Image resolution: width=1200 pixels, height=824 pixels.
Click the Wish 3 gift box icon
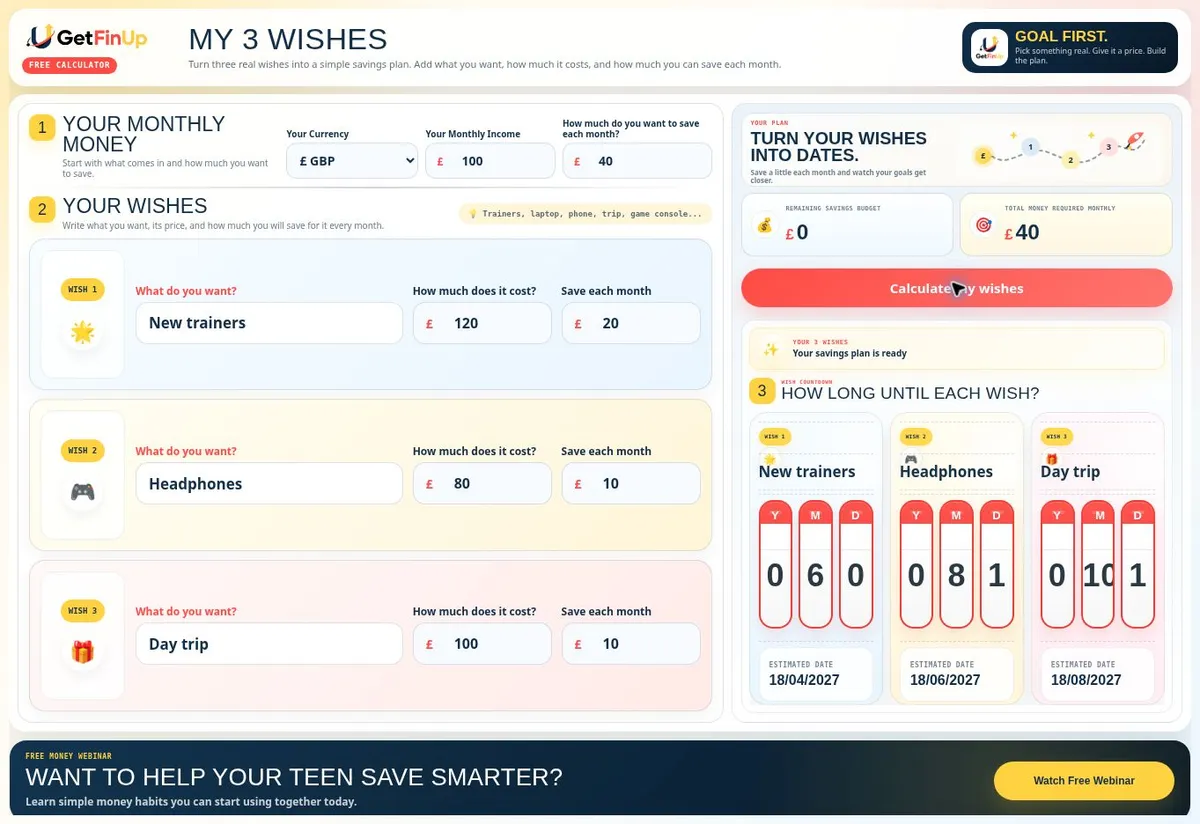[82, 652]
